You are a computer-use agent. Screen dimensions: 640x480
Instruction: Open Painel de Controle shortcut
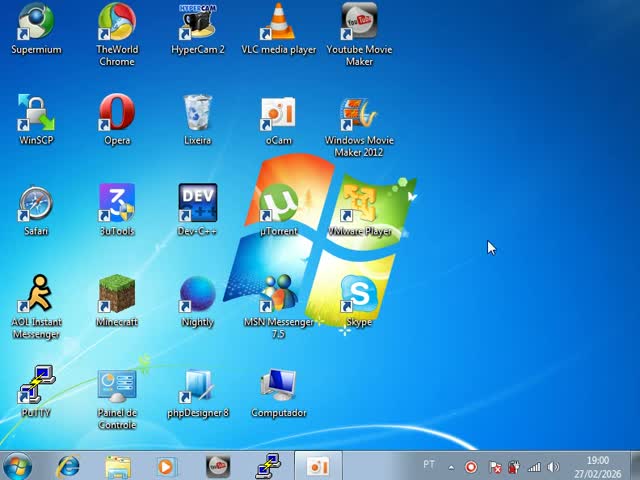pos(117,387)
